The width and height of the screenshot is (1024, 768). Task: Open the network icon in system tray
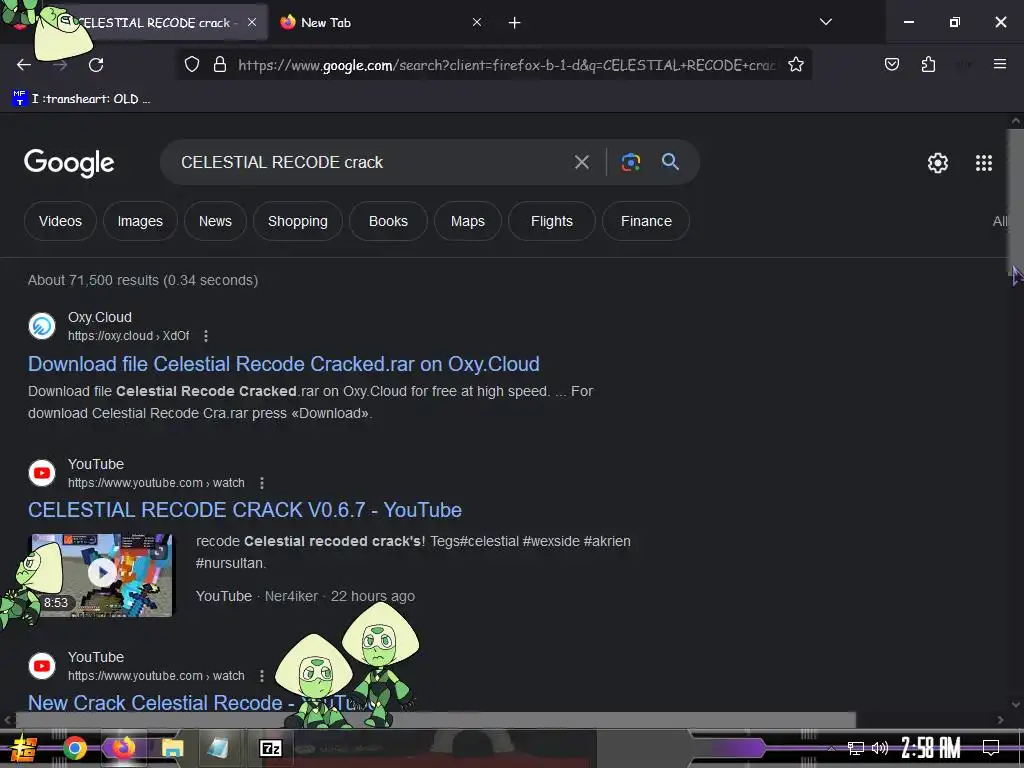point(855,748)
